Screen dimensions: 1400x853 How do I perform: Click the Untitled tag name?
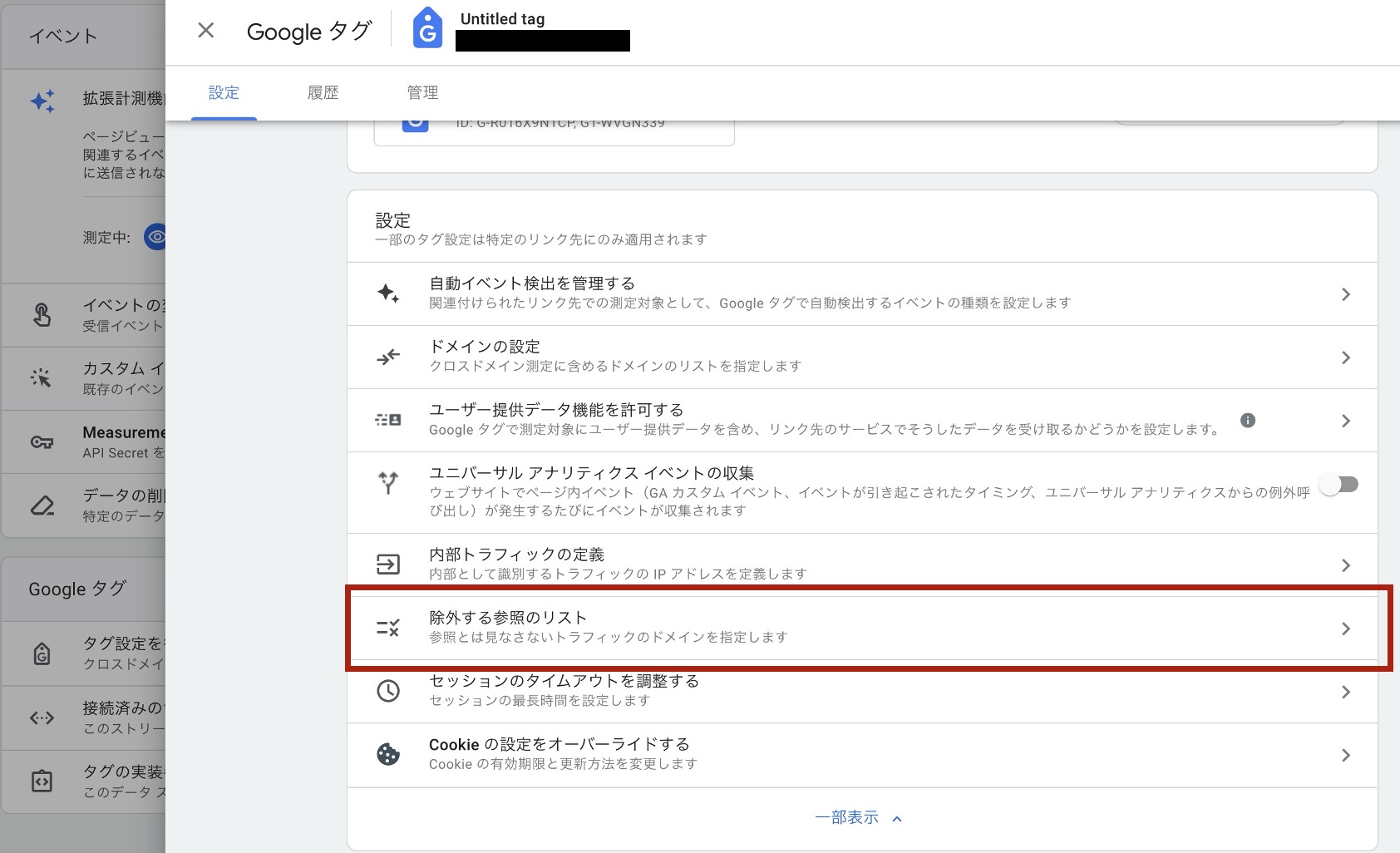(502, 18)
